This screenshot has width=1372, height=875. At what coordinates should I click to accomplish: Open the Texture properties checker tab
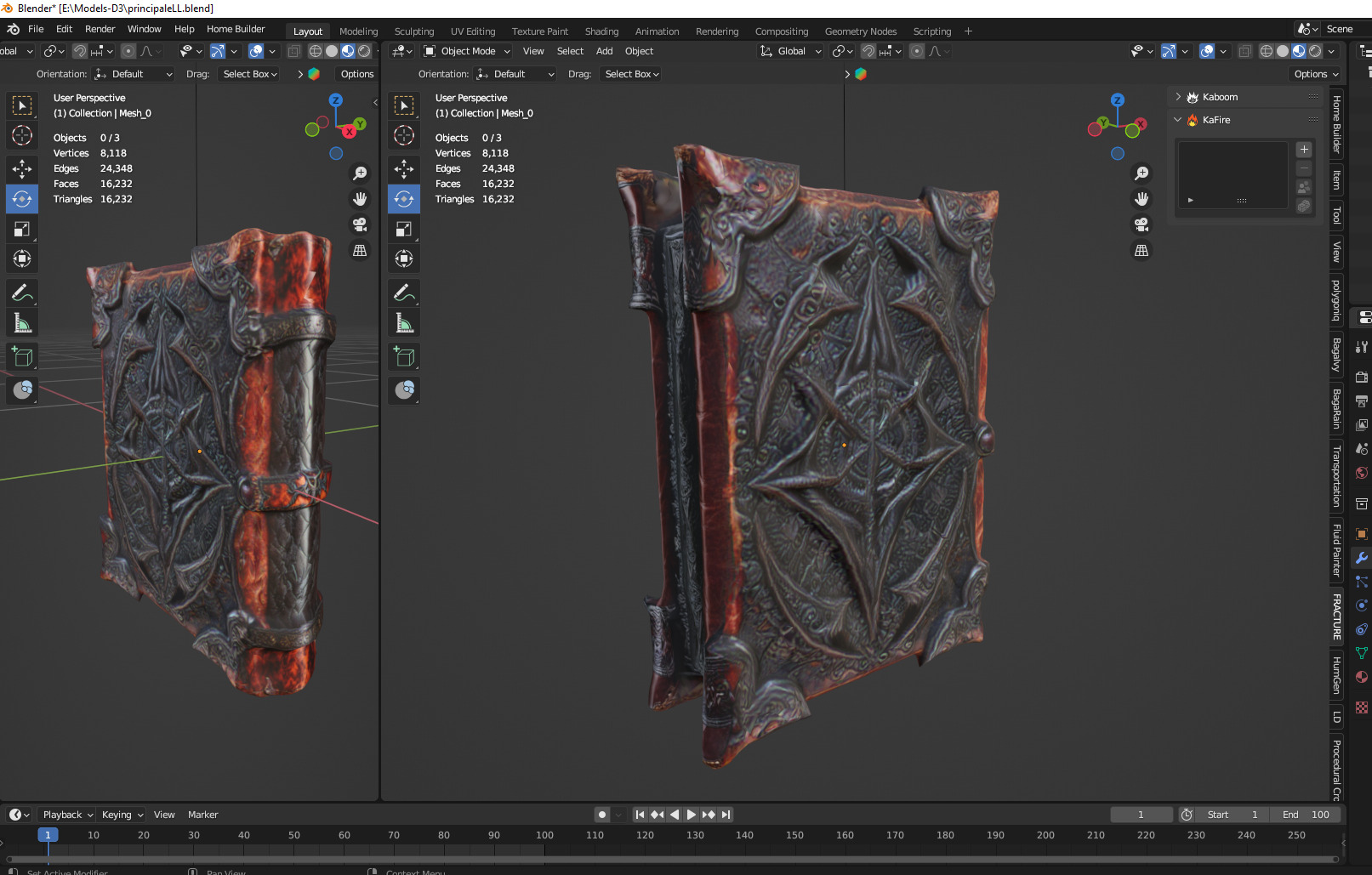coord(1361,707)
